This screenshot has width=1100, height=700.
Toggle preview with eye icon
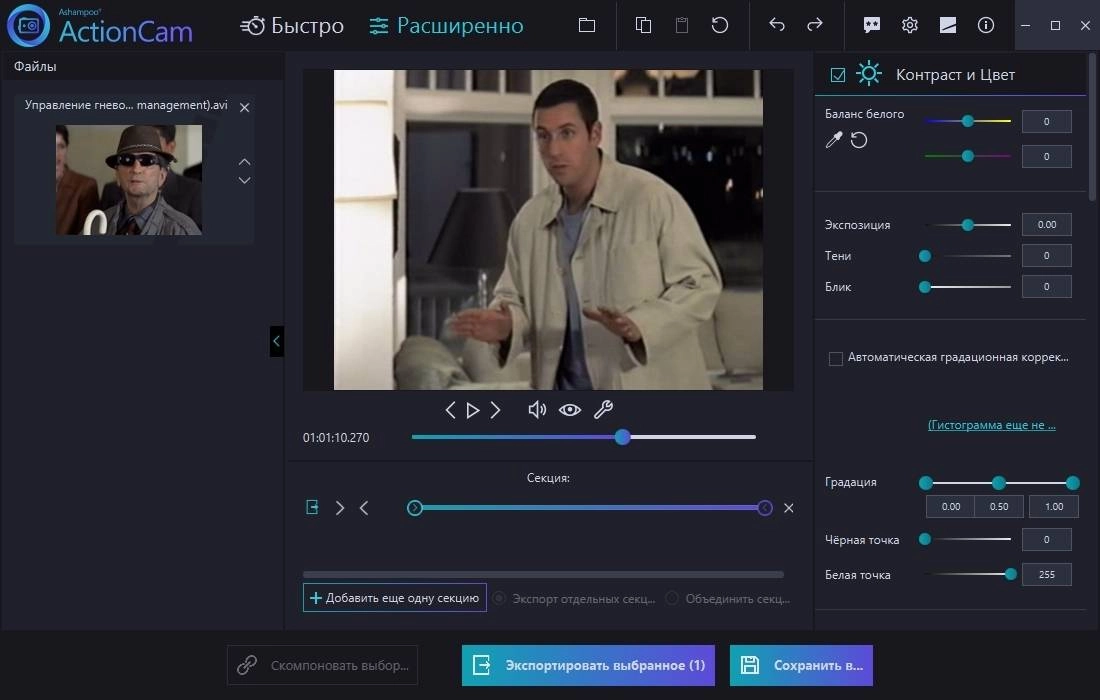click(x=570, y=410)
